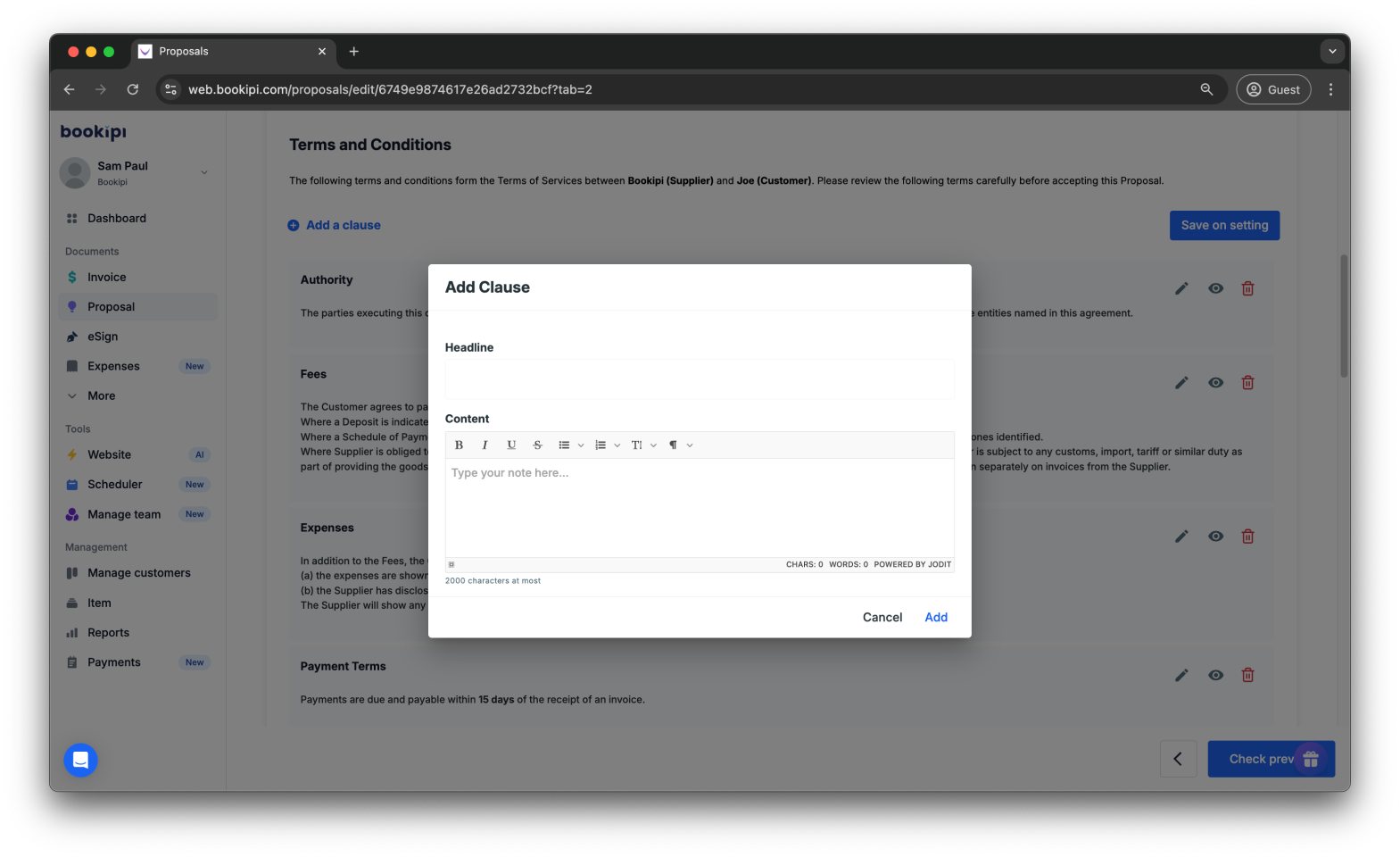Delete the Expenses clause
This screenshot has height=857, width=1400.
click(1248, 537)
